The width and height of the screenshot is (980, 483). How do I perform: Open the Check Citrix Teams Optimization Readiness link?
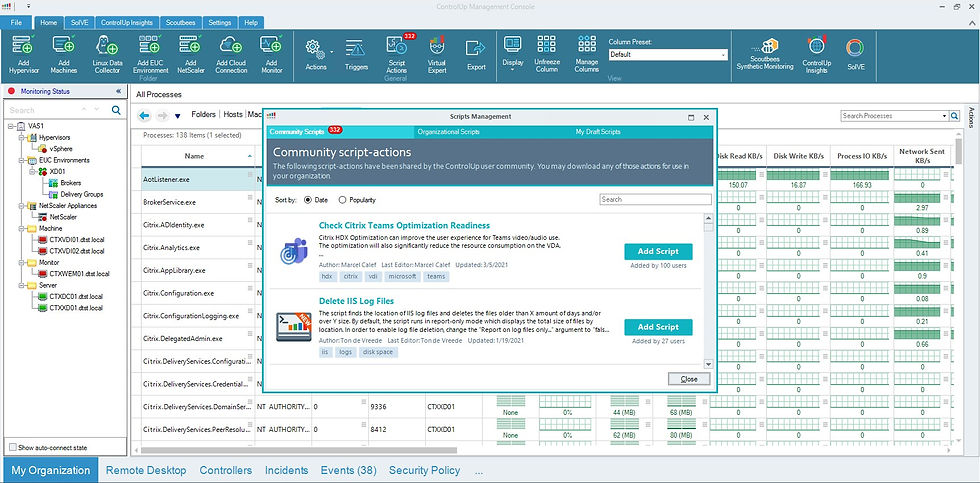pos(404,226)
